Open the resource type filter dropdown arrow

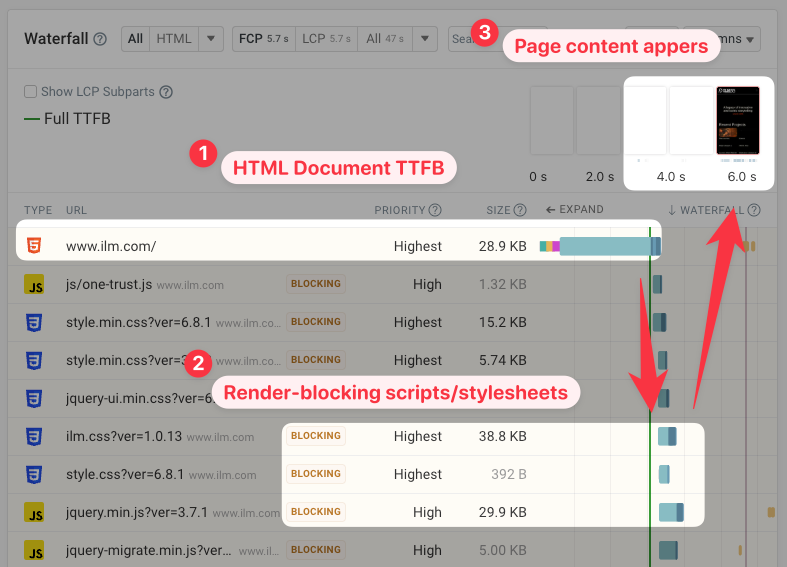tap(210, 39)
